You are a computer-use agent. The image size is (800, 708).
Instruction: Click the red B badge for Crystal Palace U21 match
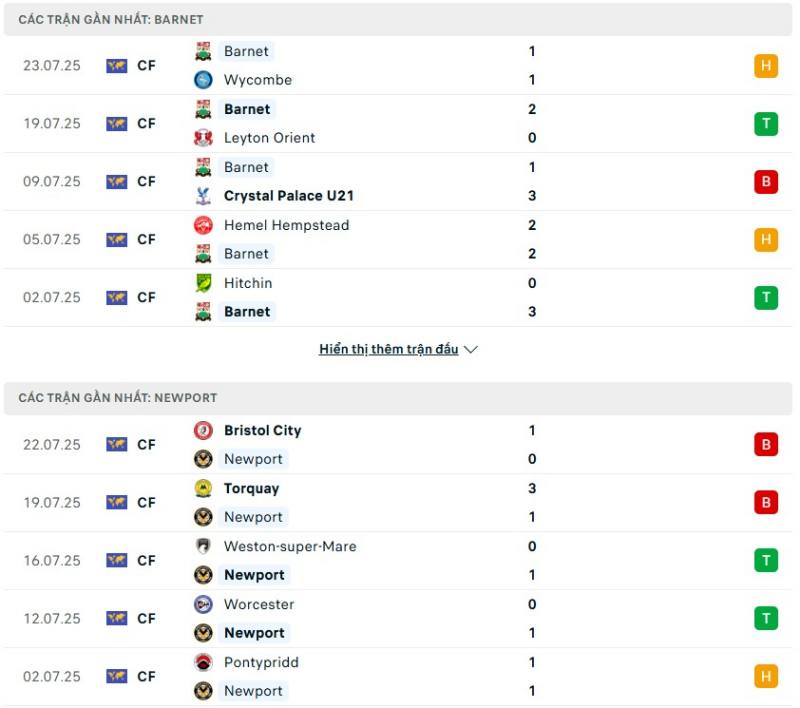pos(766,182)
